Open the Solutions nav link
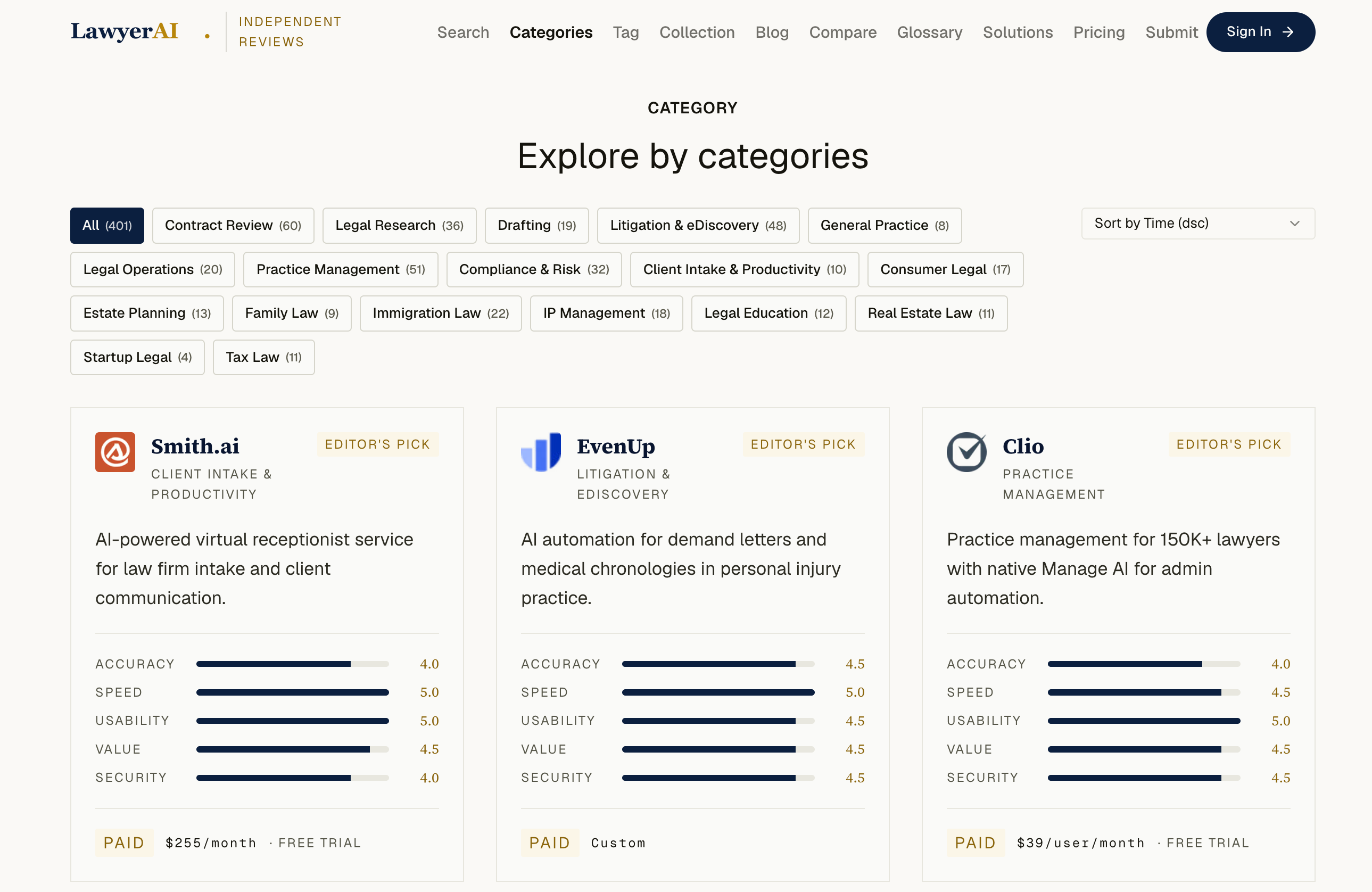 pyautogui.click(x=1018, y=32)
